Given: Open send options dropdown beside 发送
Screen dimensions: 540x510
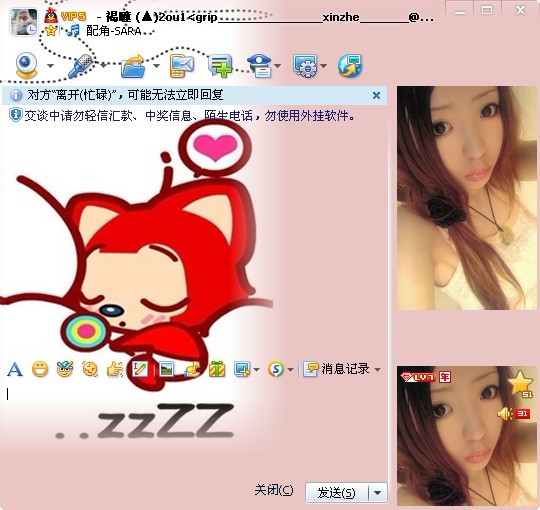Looking at the screenshot, I should (x=378, y=492).
